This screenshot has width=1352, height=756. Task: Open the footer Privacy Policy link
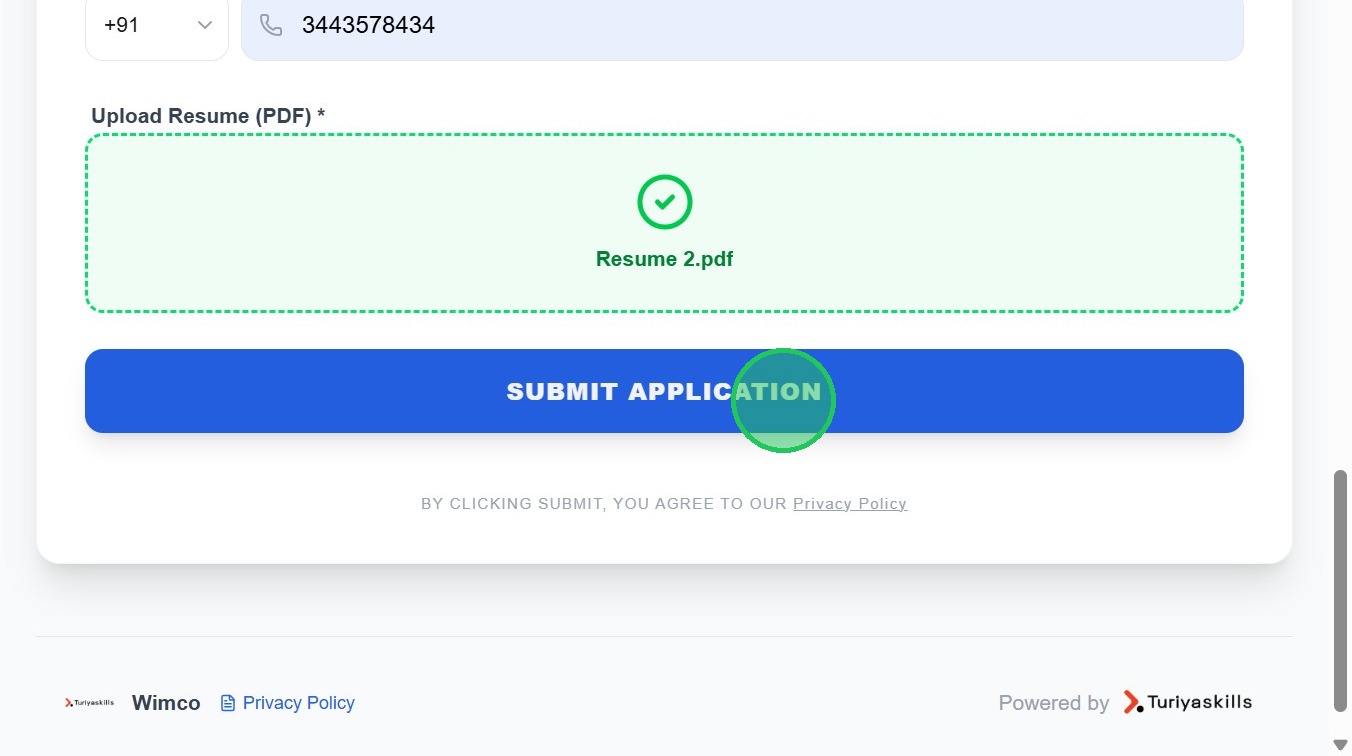[x=298, y=703]
